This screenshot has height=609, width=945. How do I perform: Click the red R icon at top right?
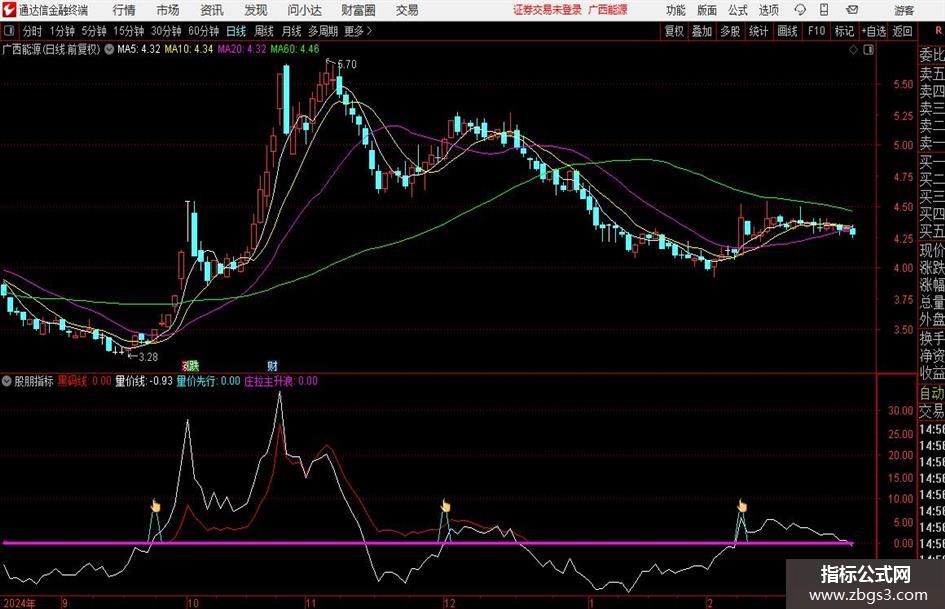938,31
